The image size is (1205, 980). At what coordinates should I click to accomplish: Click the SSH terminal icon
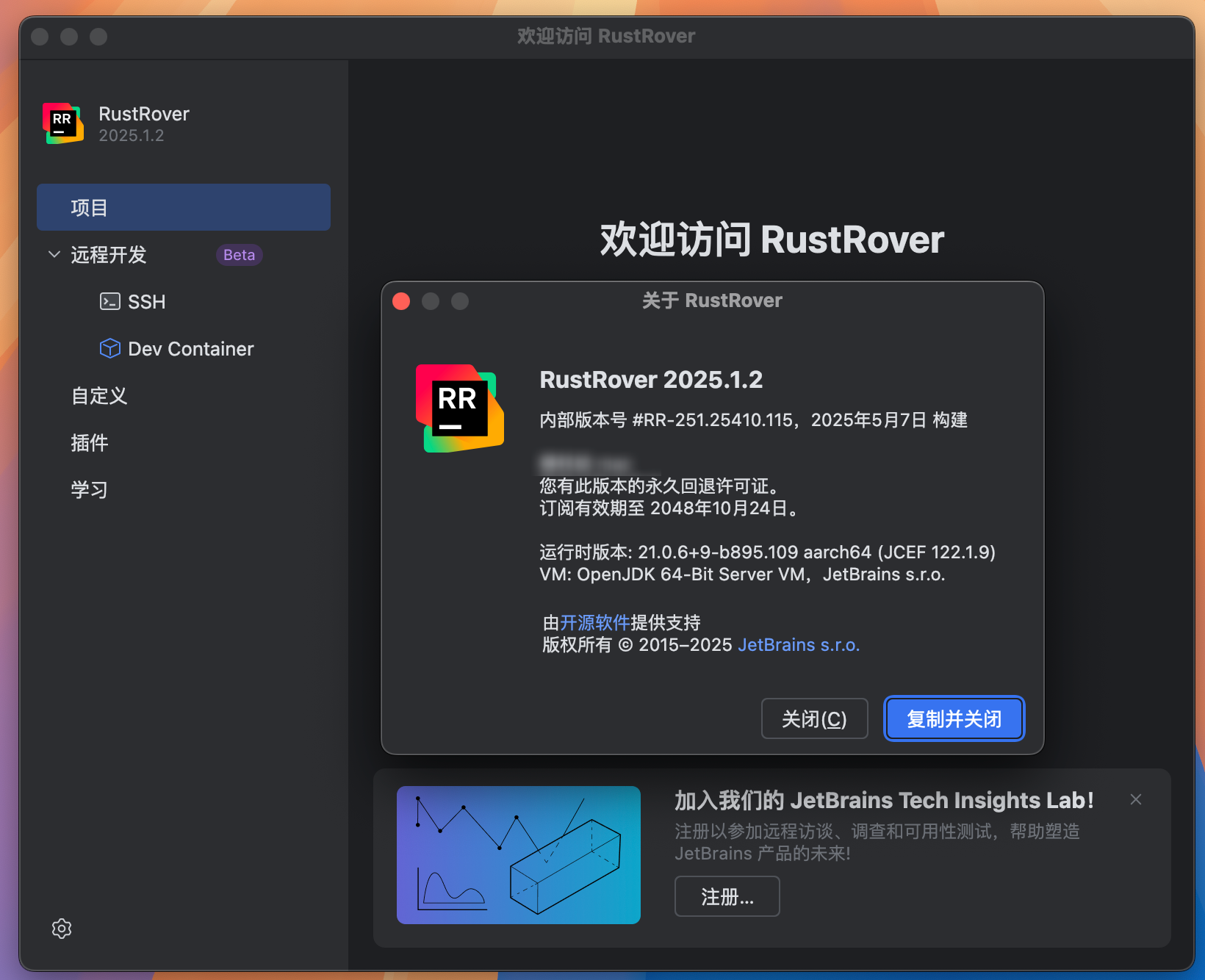110,301
